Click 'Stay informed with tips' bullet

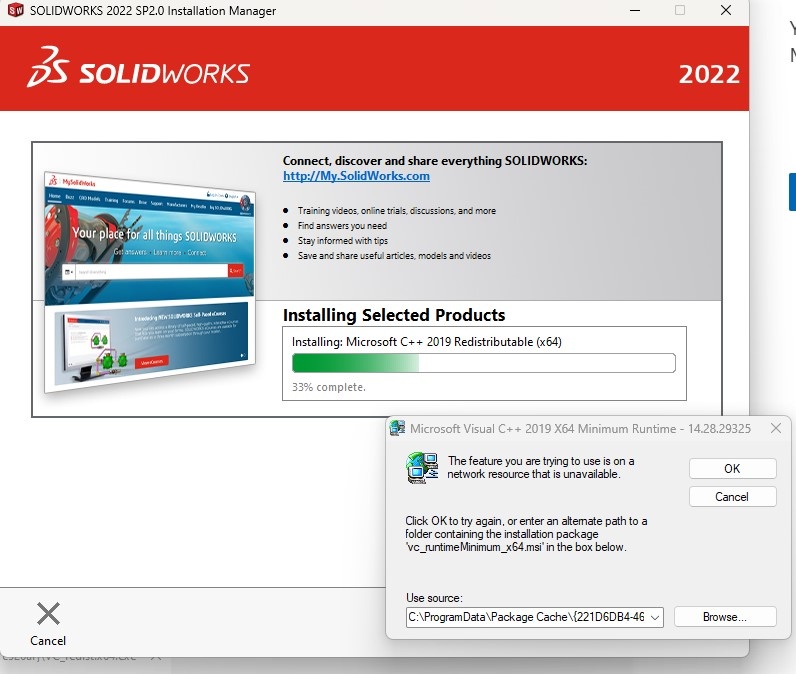[343, 241]
